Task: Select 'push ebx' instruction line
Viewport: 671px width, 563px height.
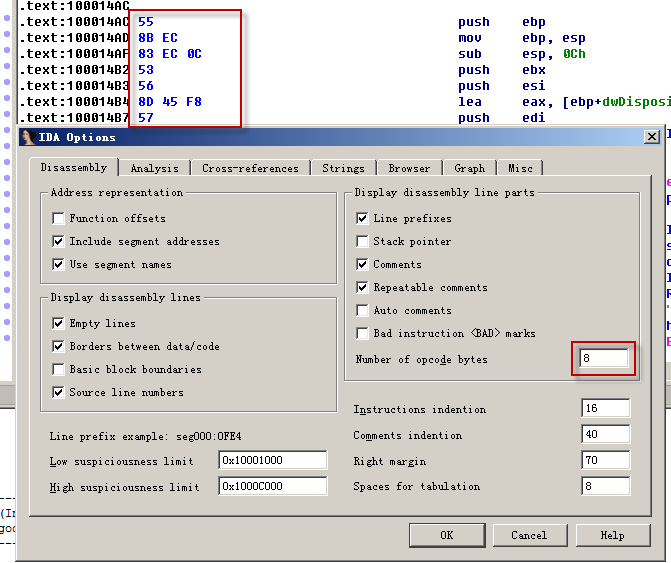Action: coord(502,70)
